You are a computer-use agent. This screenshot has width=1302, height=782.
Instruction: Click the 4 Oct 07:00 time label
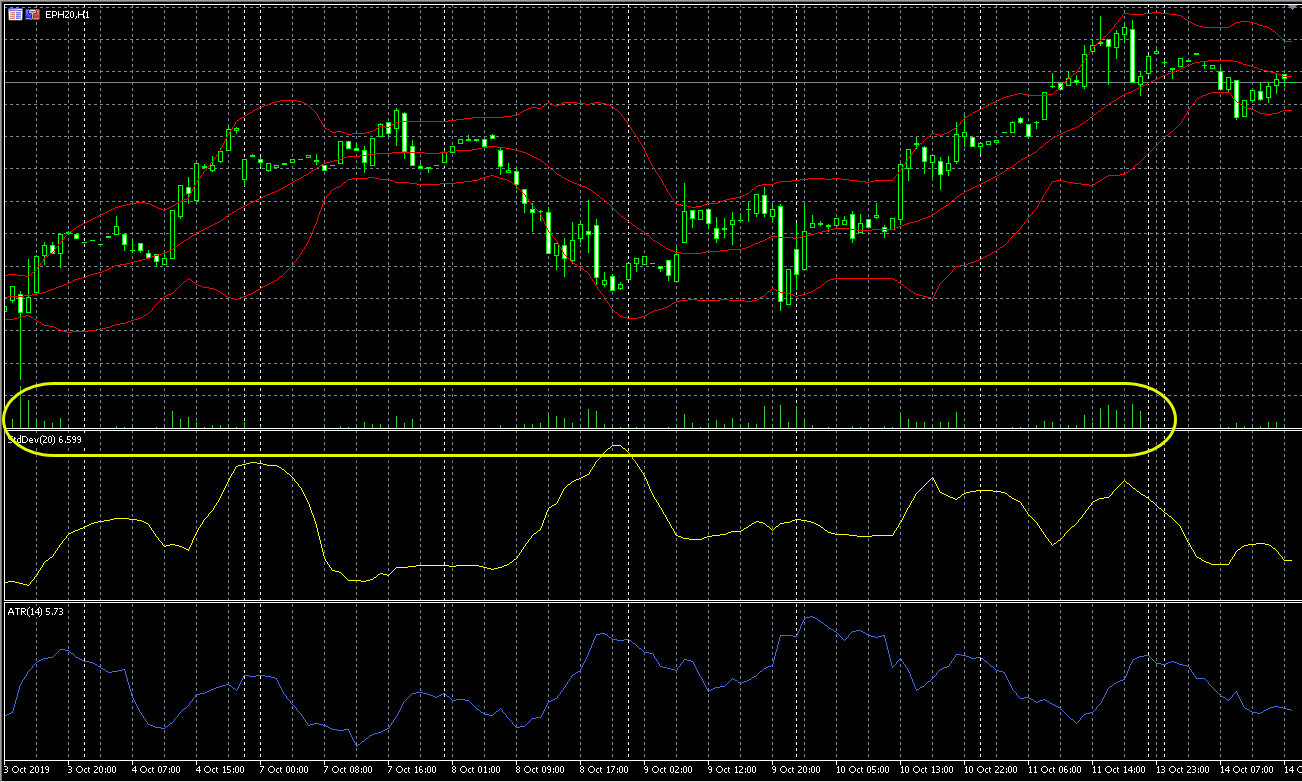[x=156, y=770]
